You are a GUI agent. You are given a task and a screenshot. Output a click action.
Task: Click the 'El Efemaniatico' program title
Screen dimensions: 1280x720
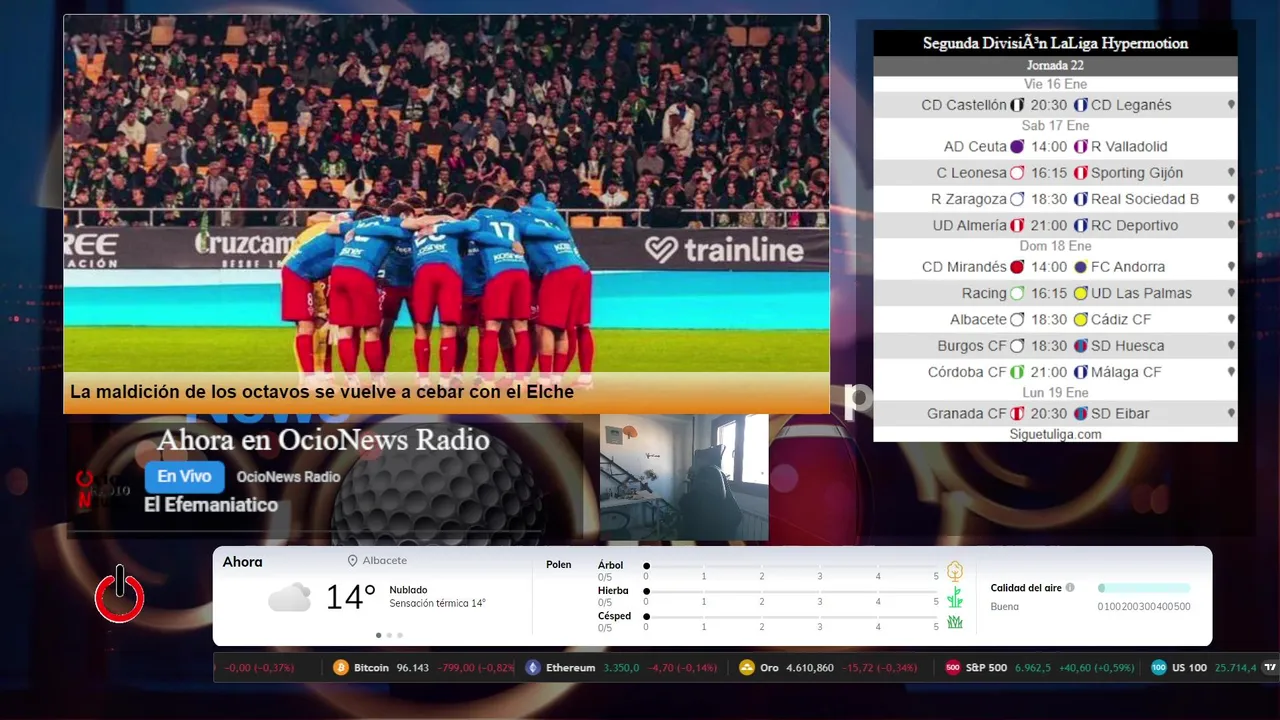click(x=211, y=505)
